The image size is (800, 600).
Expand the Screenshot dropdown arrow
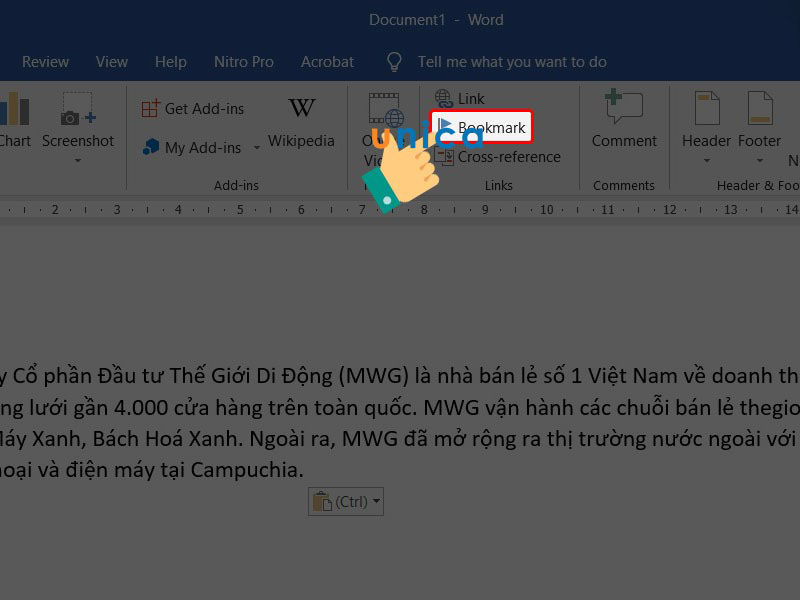click(78, 161)
